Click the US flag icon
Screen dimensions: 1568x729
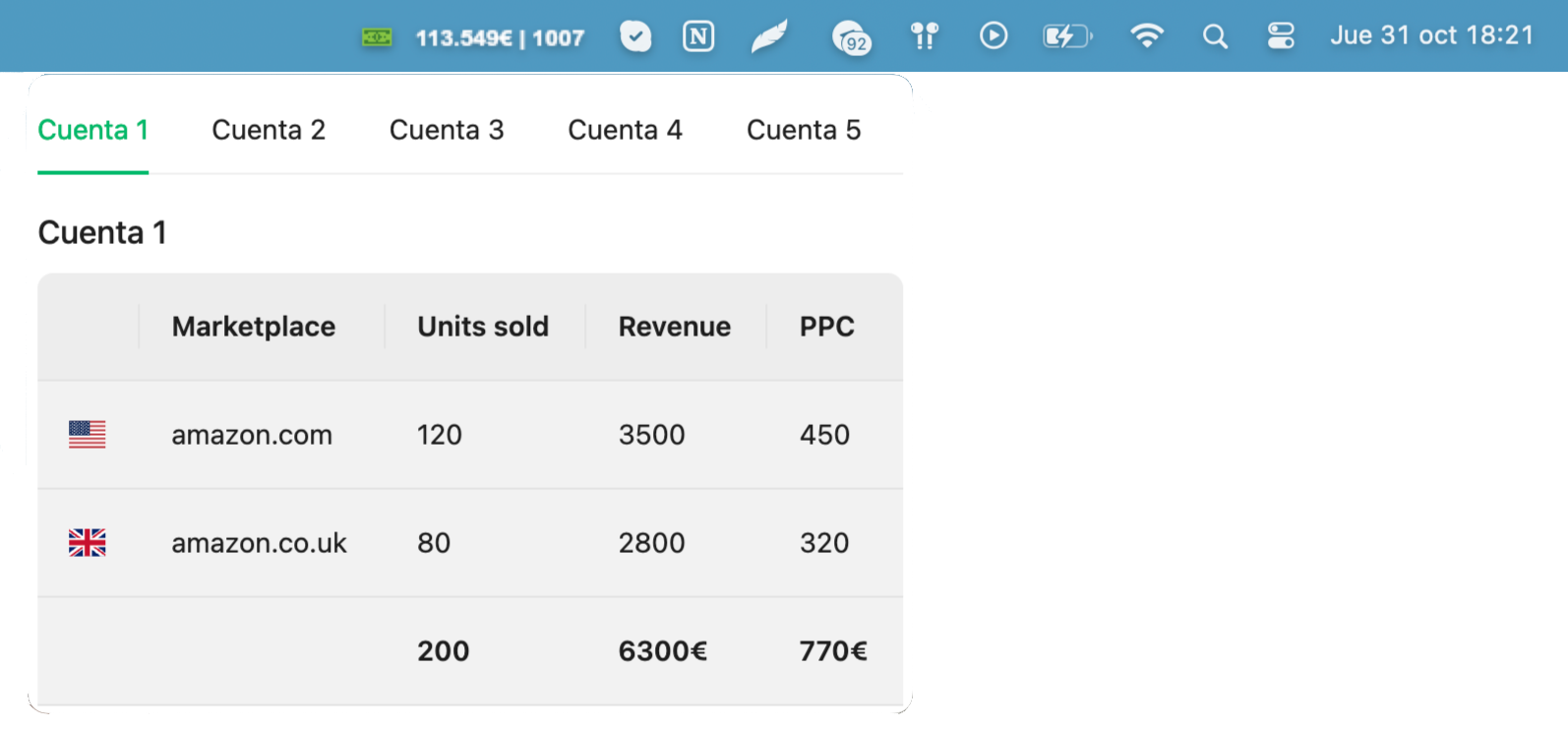coord(88,435)
